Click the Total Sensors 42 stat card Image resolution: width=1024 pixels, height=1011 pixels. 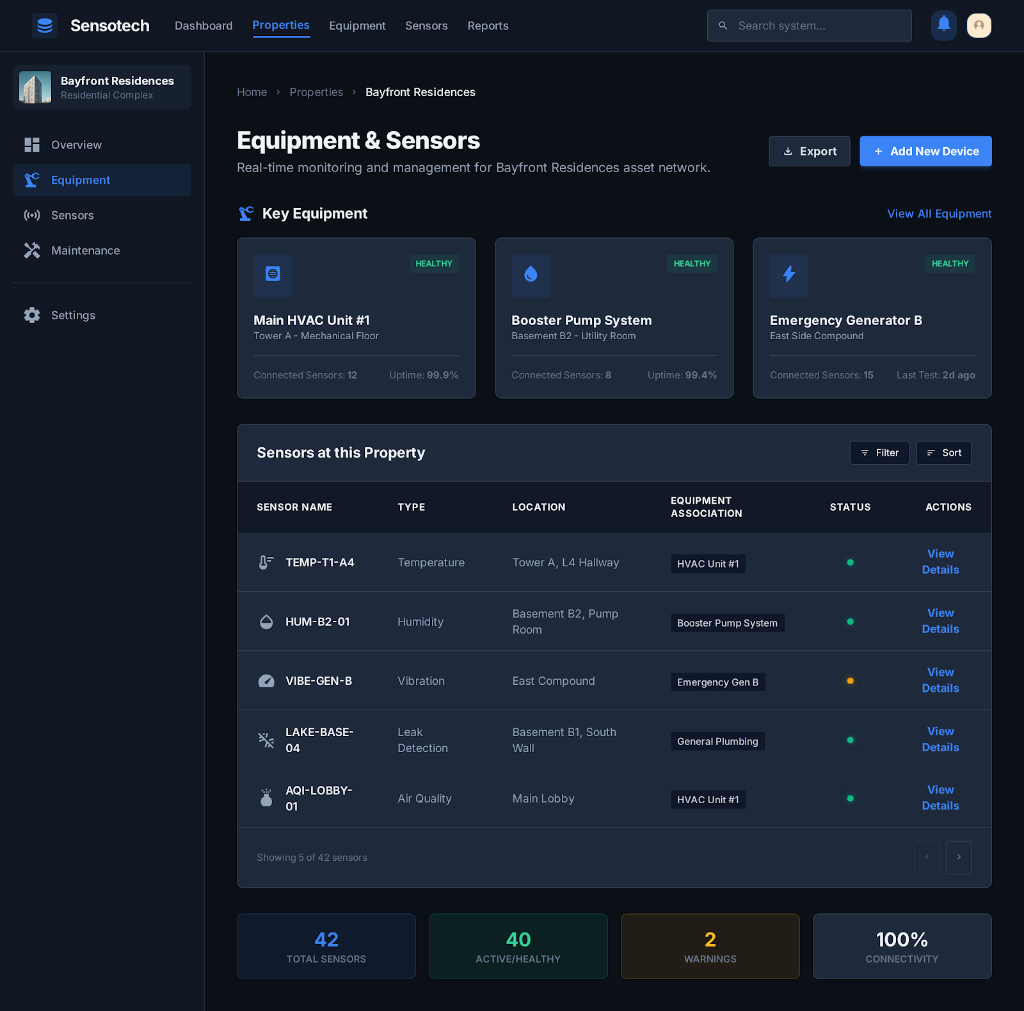(x=327, y=946)
